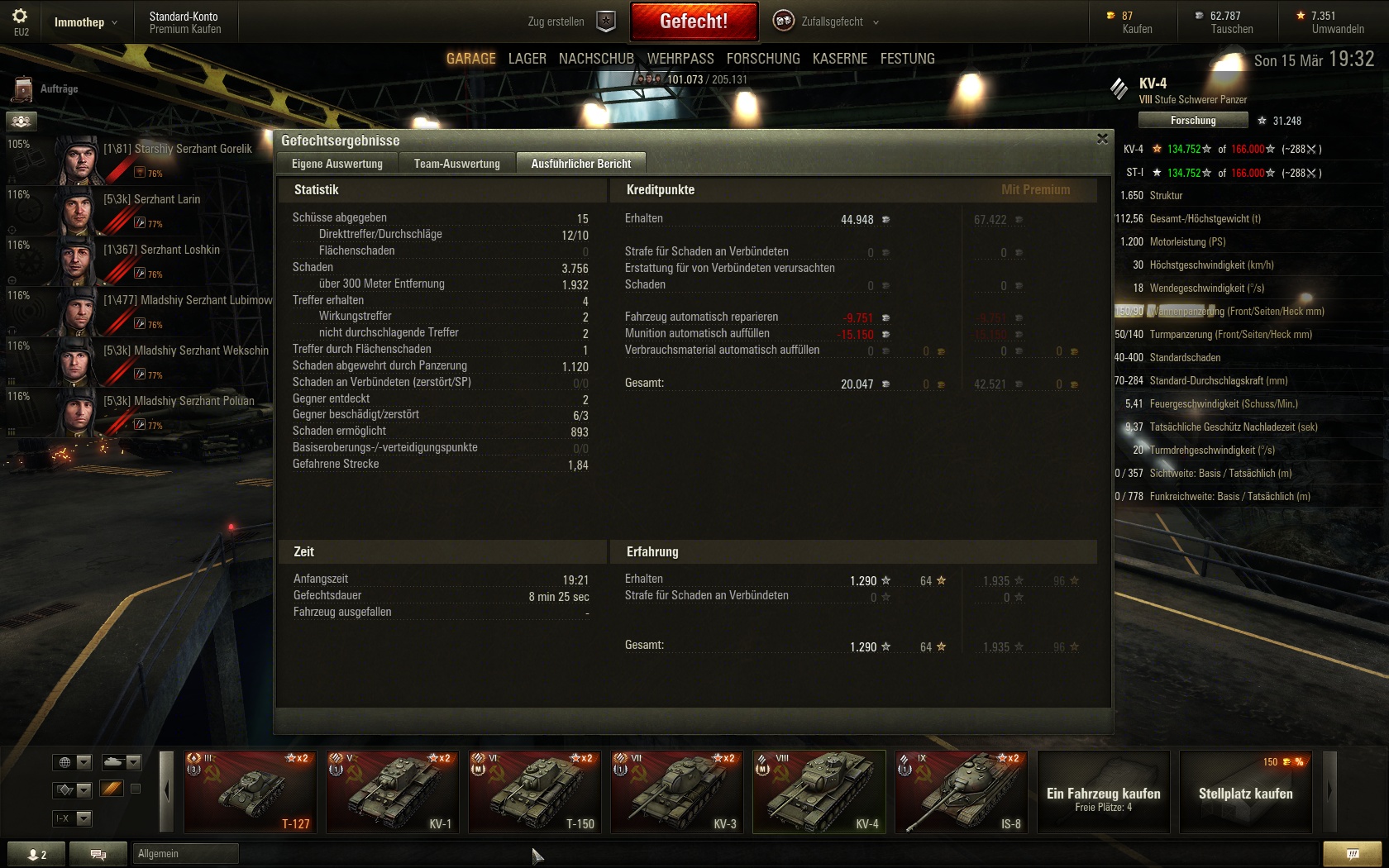Toggle the elite vehicles stripe filter
The image size is (1389, 868).
coord(112,789)
